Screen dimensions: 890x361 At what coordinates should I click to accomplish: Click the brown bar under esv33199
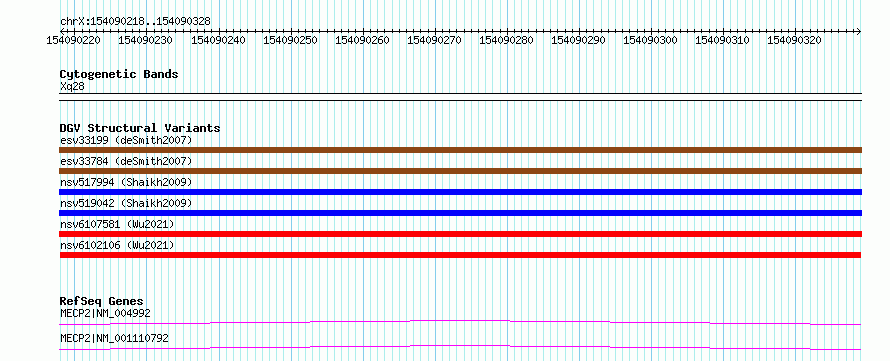(x=460, y=150)
